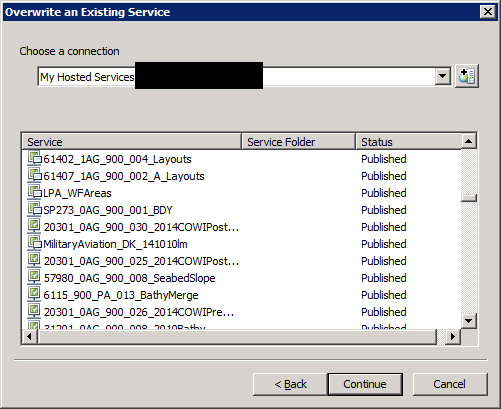Click Published status of LPA_WFAreas
The height and width of the screenshot is (409, 501).
point(384,193)
